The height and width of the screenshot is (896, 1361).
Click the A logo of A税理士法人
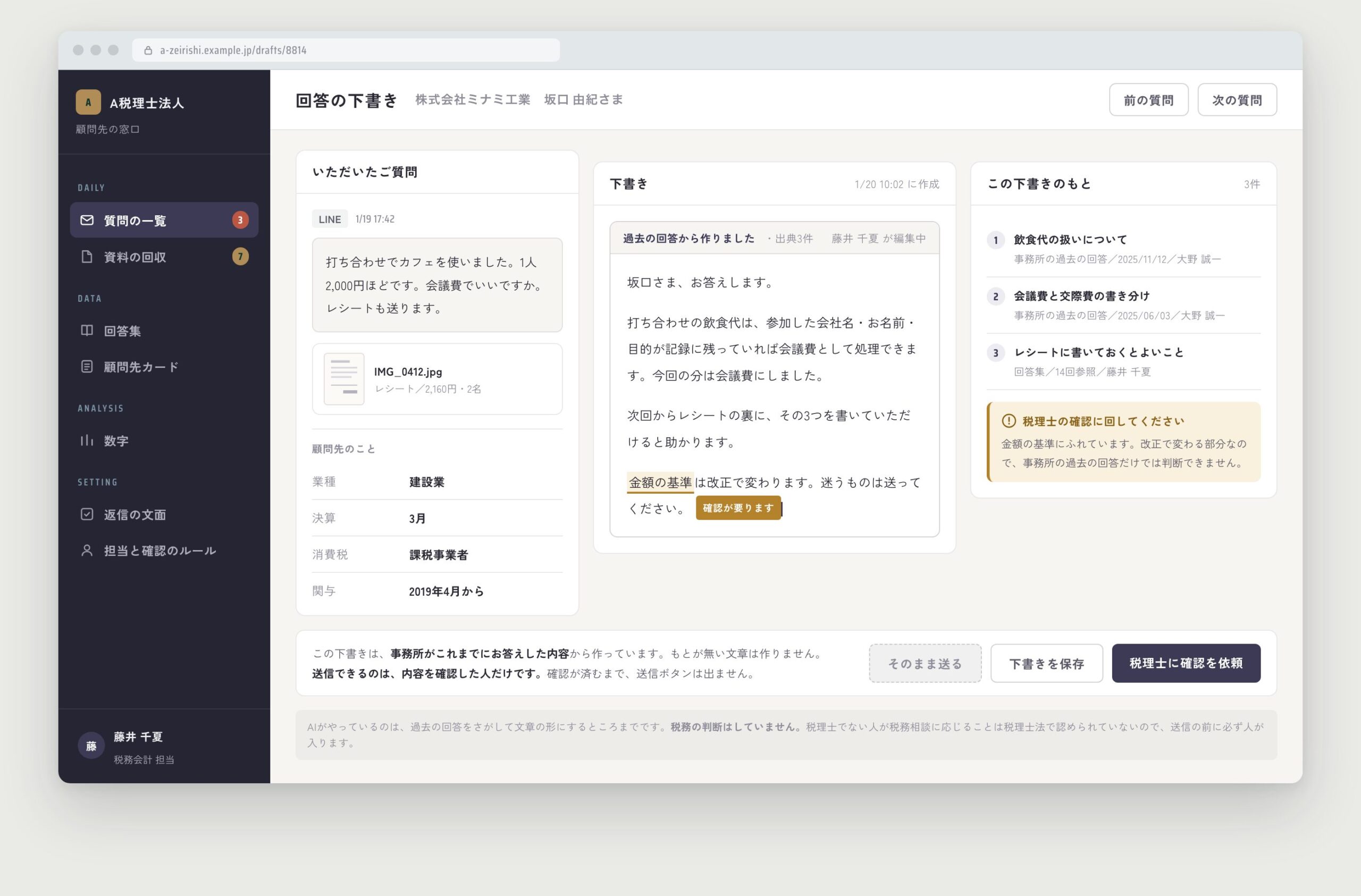click(88, 103)
